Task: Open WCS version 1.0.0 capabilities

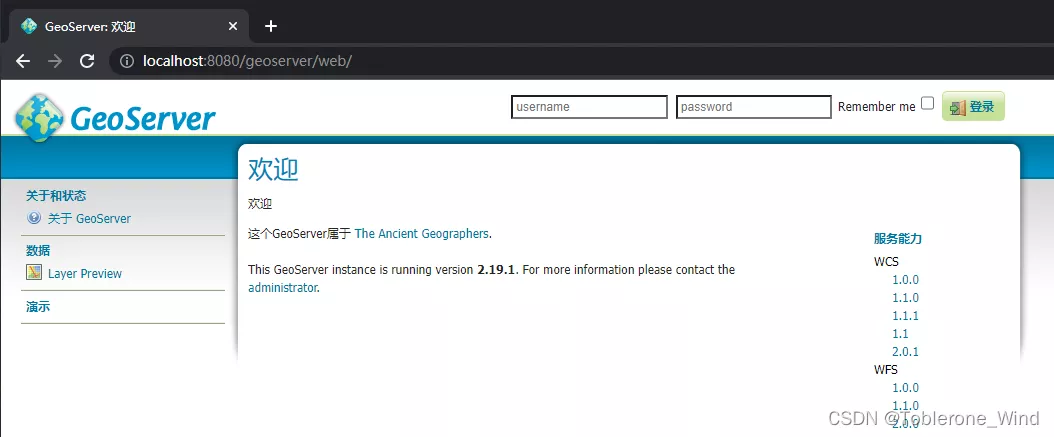Action: click(905, 280)
